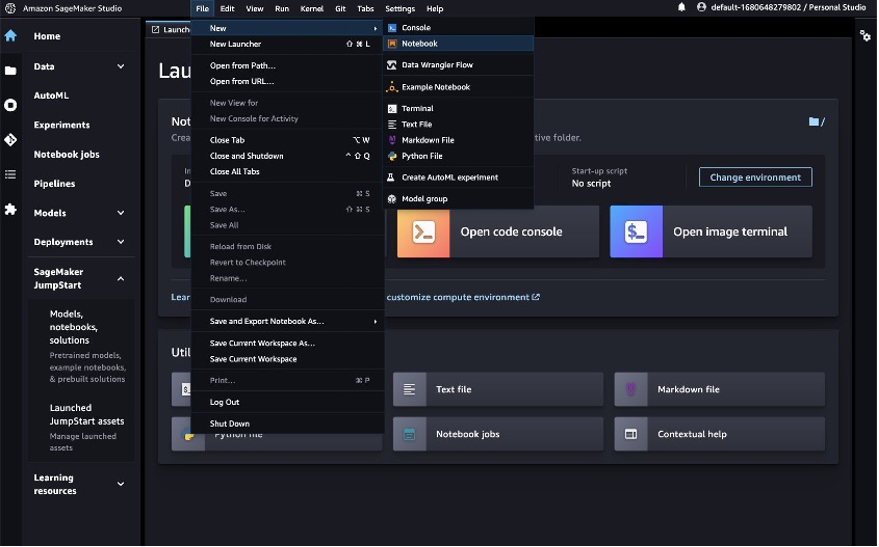
Task: Click the folder path icon in launcher
Action: coord(813,122)
